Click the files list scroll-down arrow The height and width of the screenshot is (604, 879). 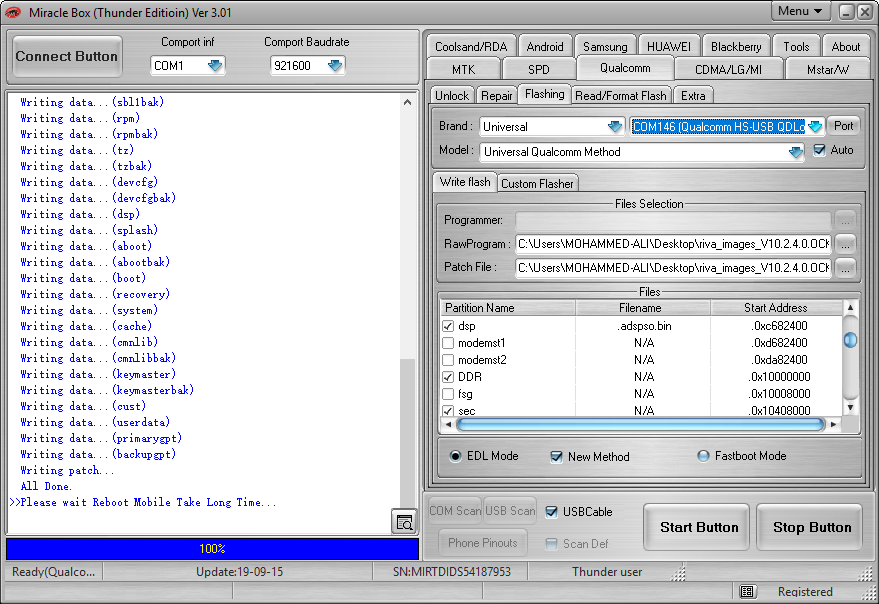coord(850,408)
